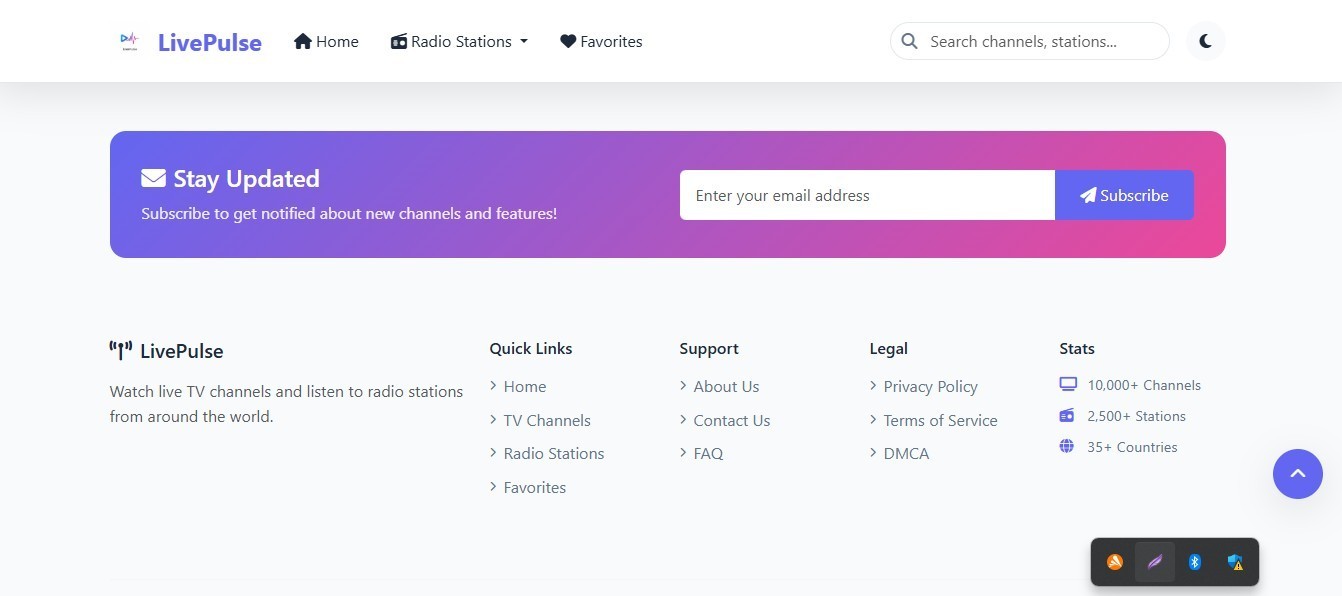Open the Windows Security shield tray icon
The height and width of the screenshot is (596, 1342).
click(1236, 562)
